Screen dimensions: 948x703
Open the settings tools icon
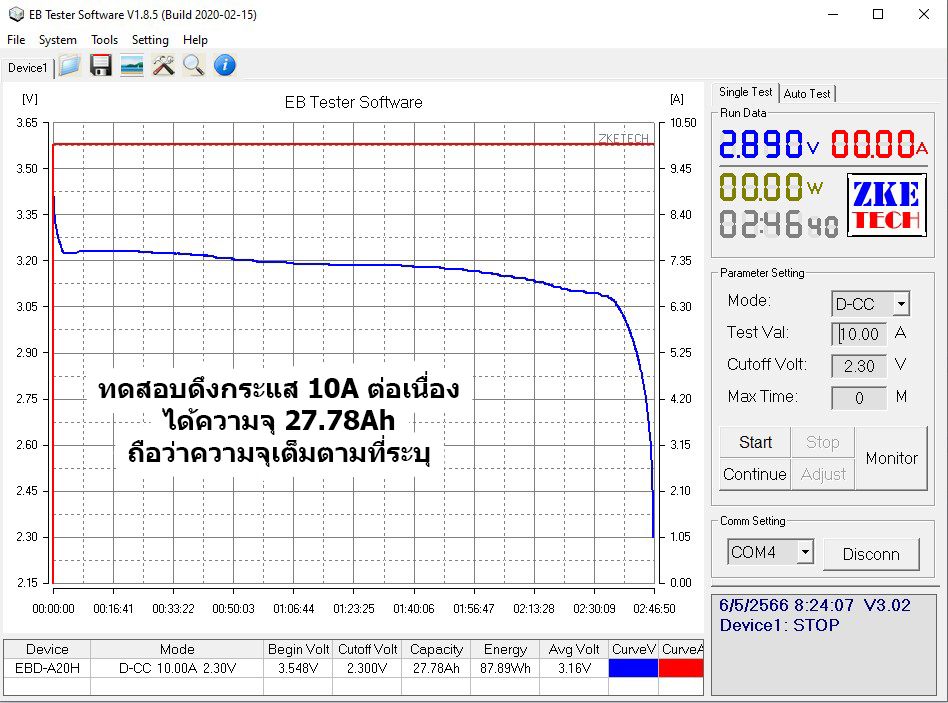click(162, 65)
